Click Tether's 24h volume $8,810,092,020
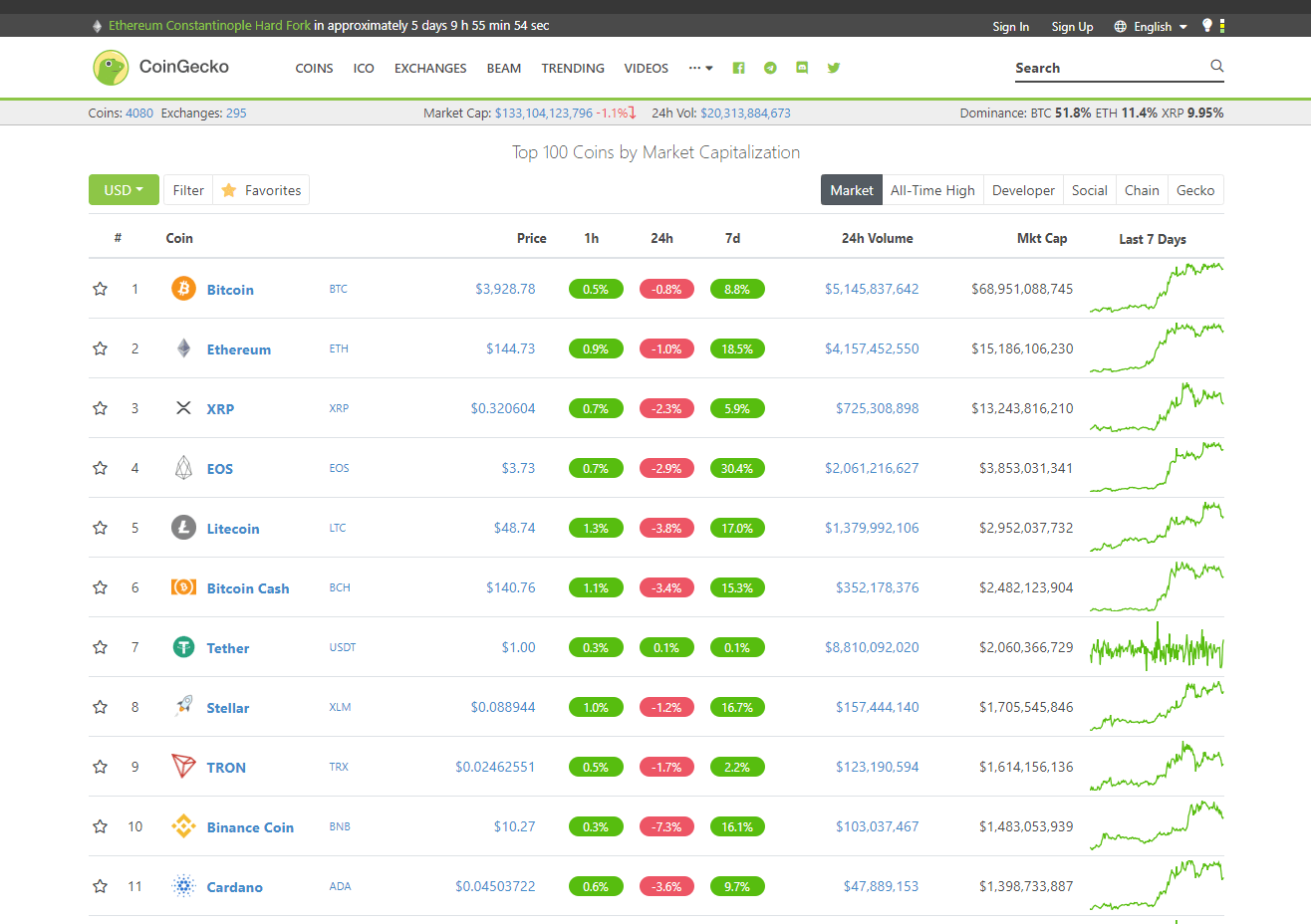The height and width of the screenshot is (924, 1311). [872, 647]
